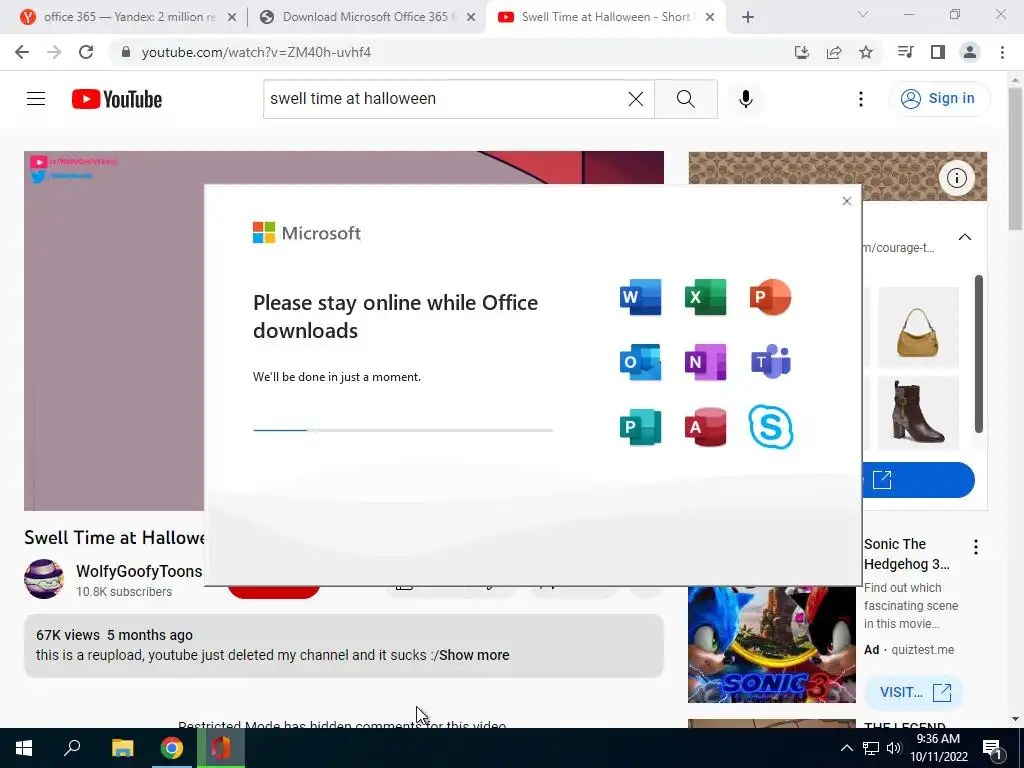Click the Chrome taskbar icon
The image size is (1024, 768).
pos(171,748)
